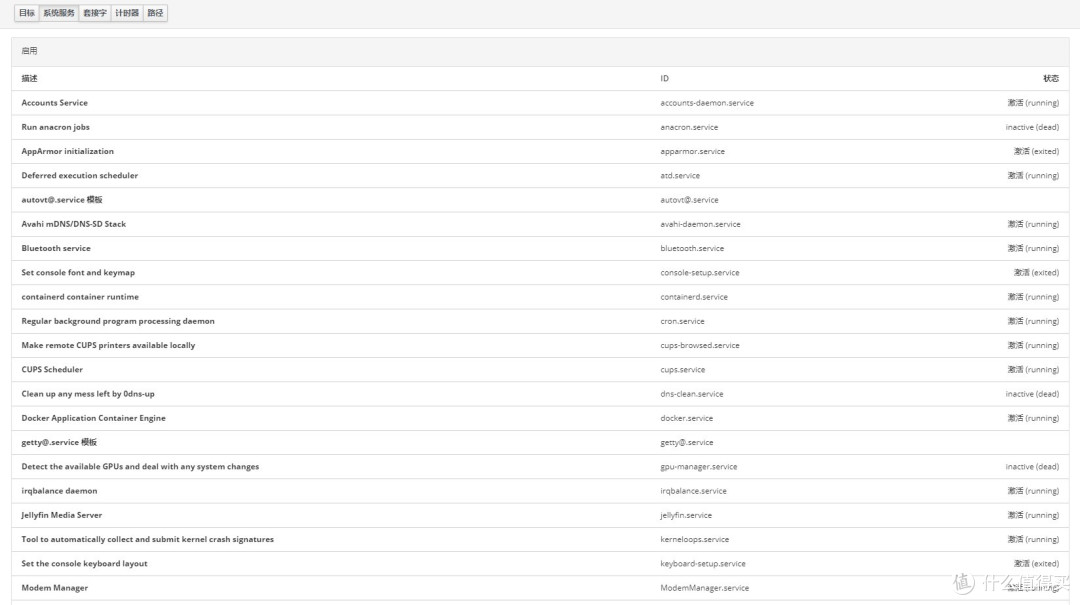Open AppArmor initialization service details

pyautogui.click(x=68, y=151)
